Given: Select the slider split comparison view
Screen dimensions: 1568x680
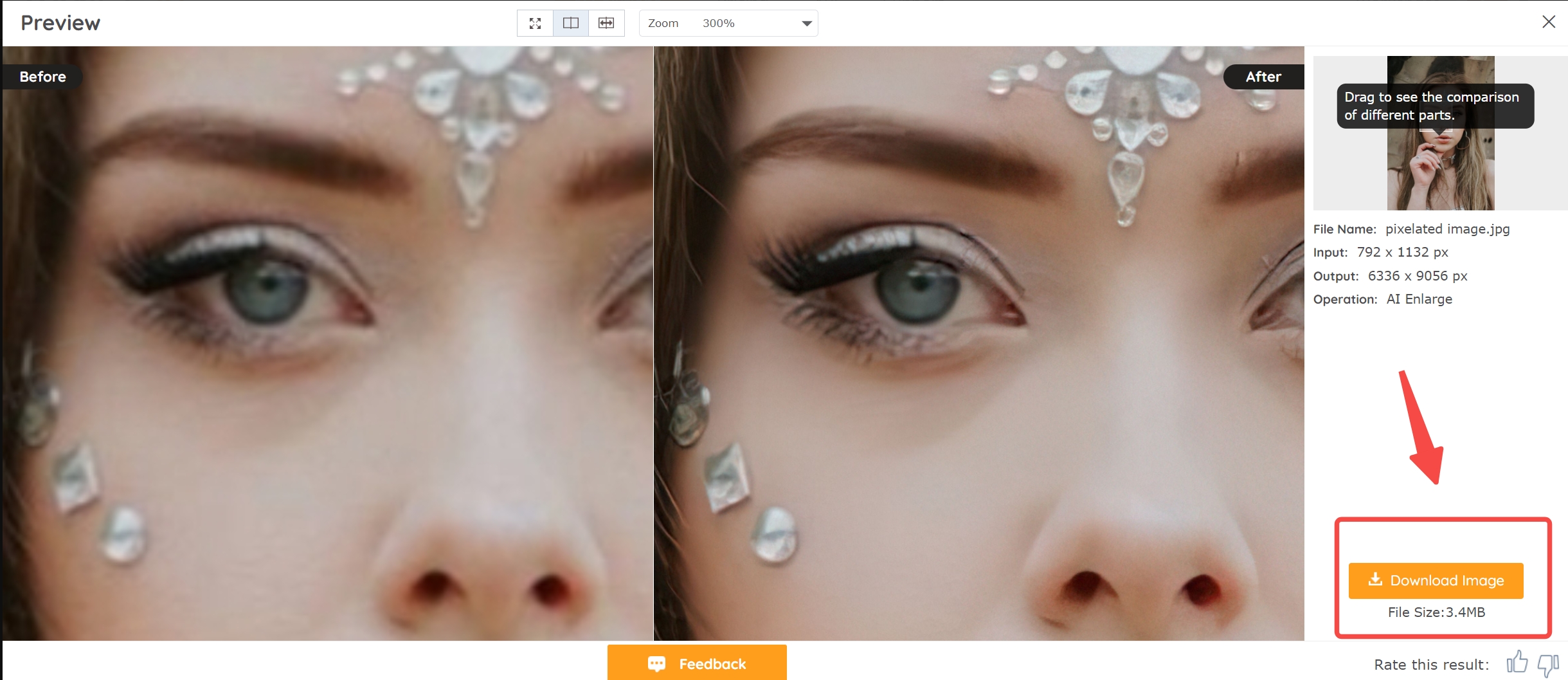Looking at the screenshot, I should coord(606,24).
